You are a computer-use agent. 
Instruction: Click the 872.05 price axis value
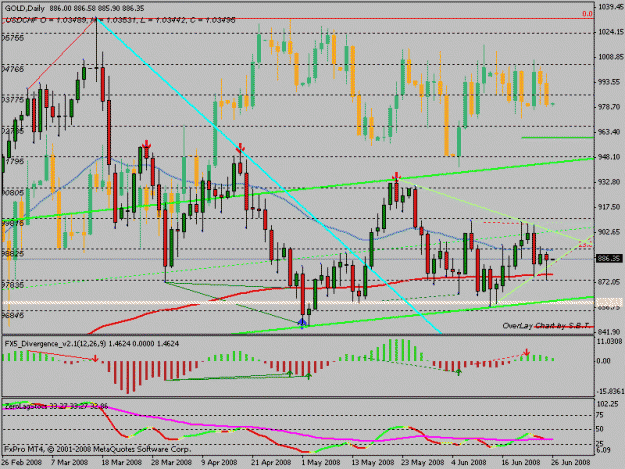click(x=609, y=282)
